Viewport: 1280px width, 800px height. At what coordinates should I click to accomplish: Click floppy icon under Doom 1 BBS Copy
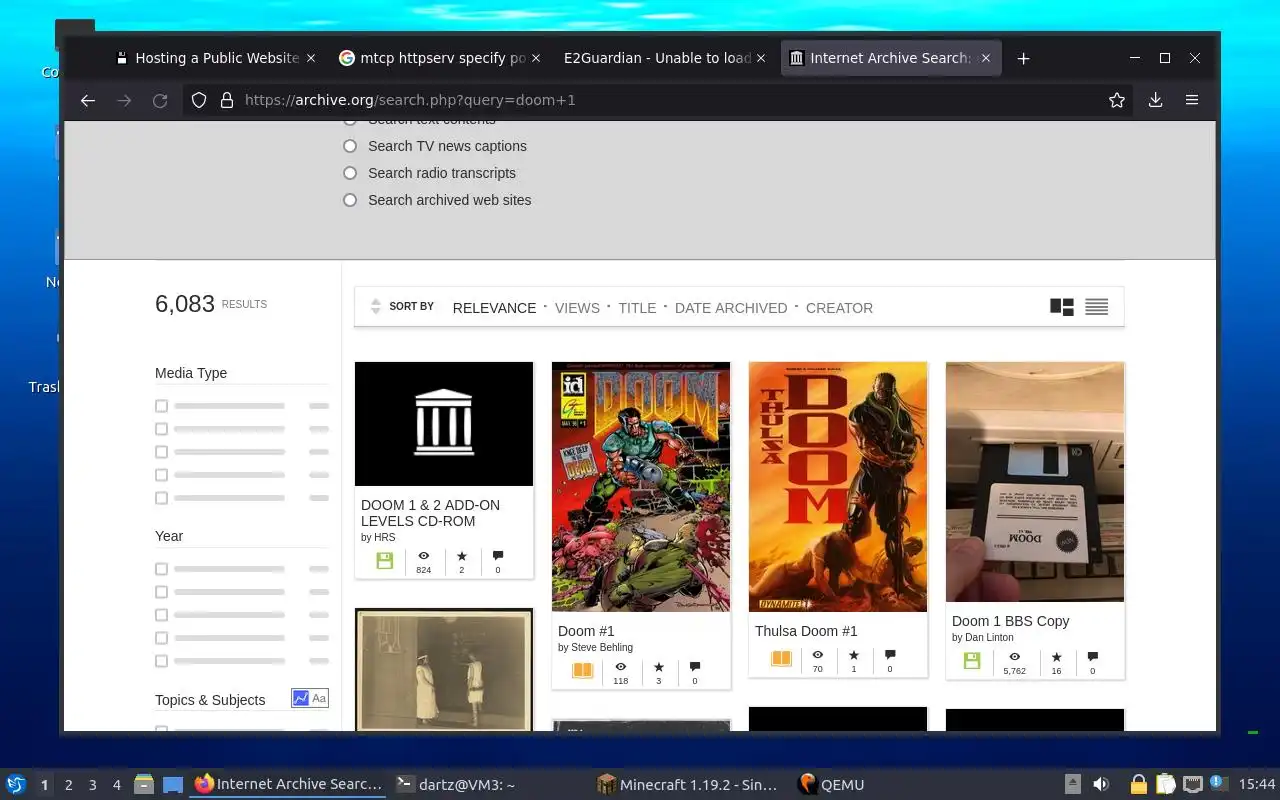971,660
